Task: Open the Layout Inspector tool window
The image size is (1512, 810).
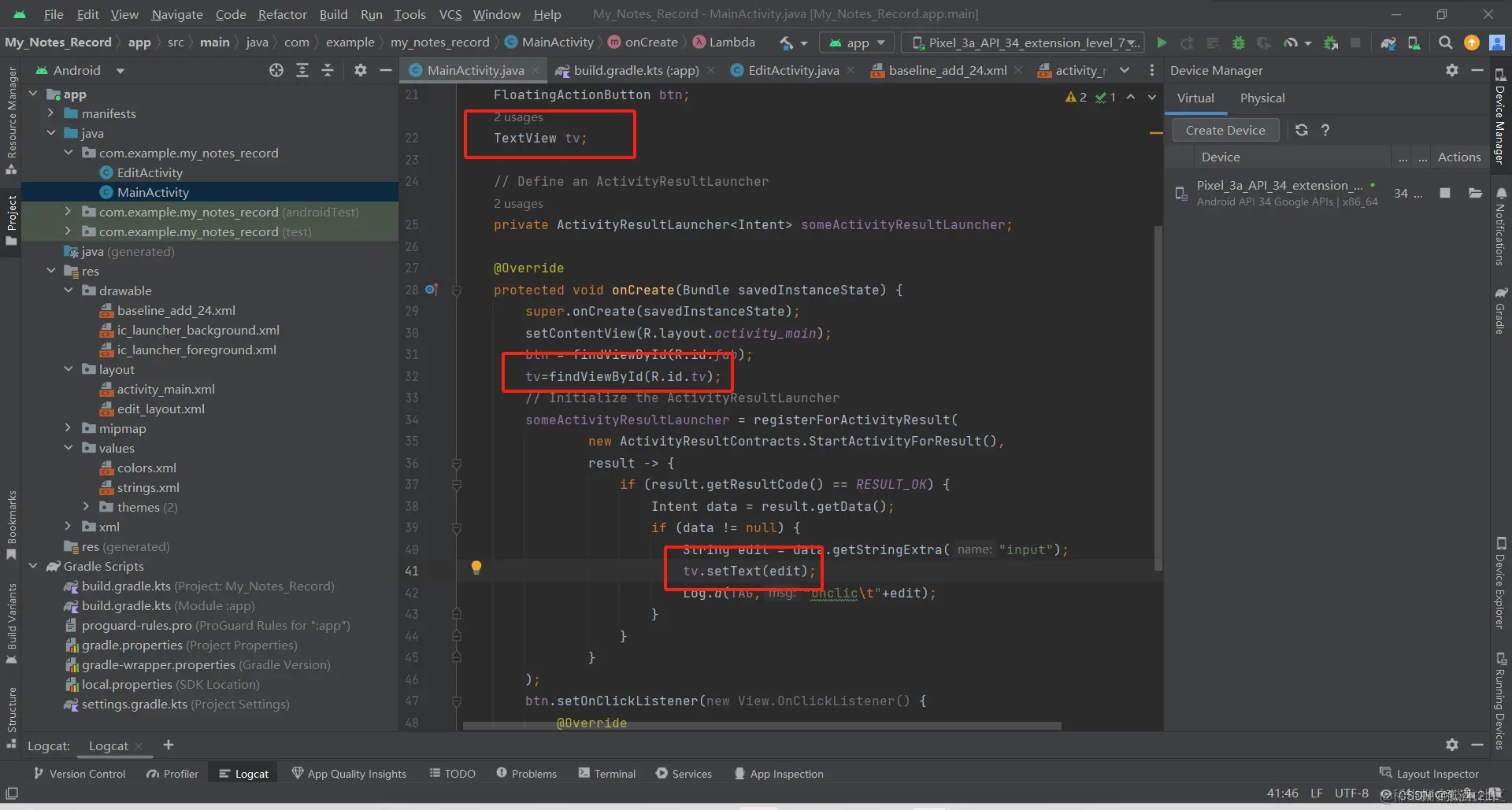Action: tap(1429, 774)
